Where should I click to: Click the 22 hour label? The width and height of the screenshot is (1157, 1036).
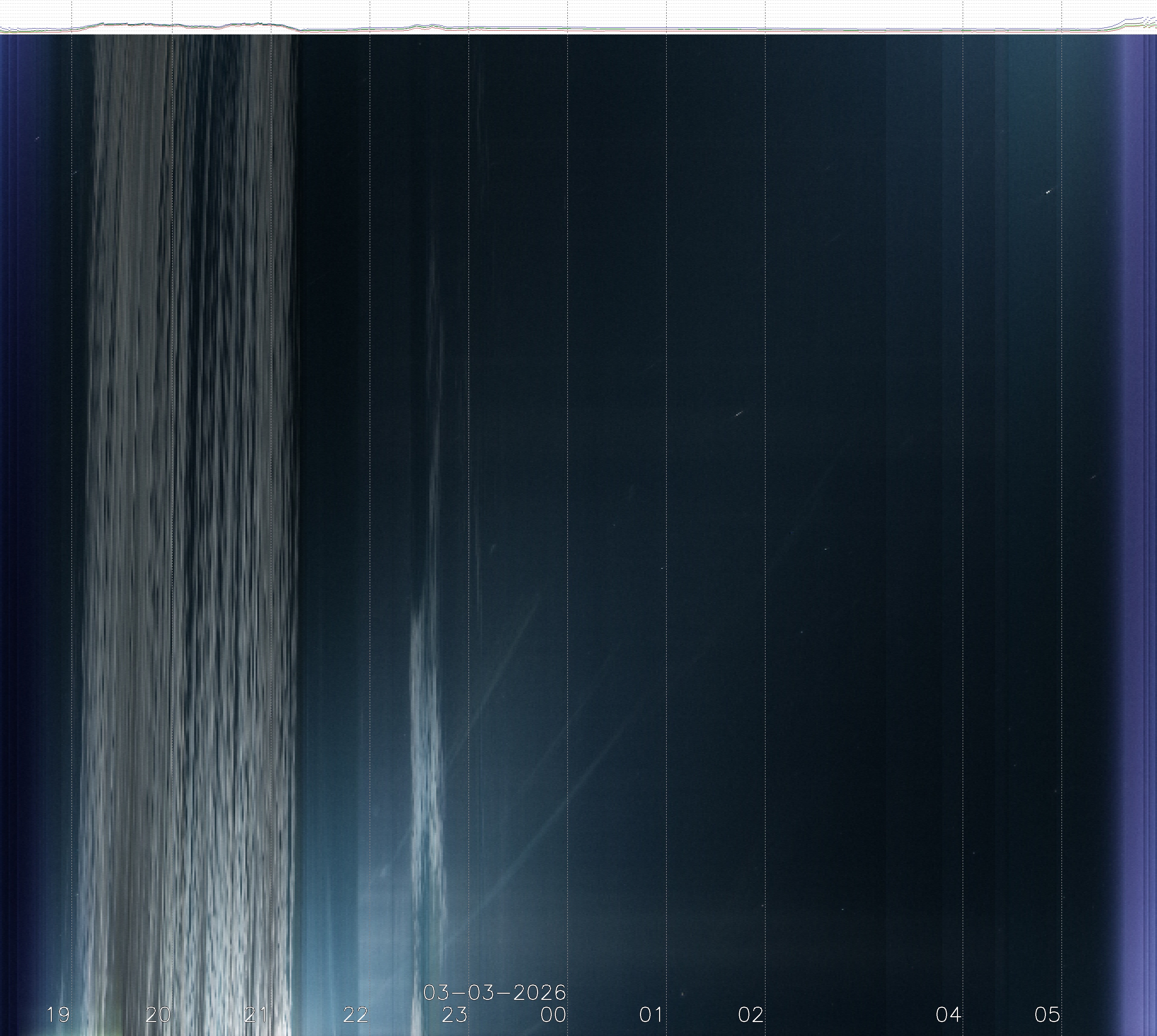point(356,1015)
